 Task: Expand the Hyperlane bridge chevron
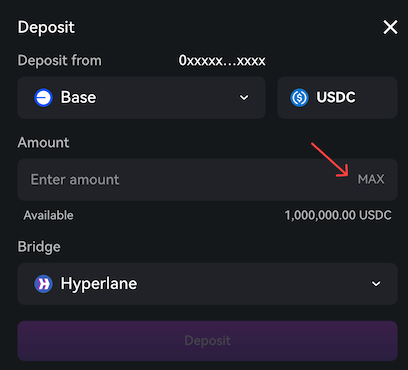[376, 284]
